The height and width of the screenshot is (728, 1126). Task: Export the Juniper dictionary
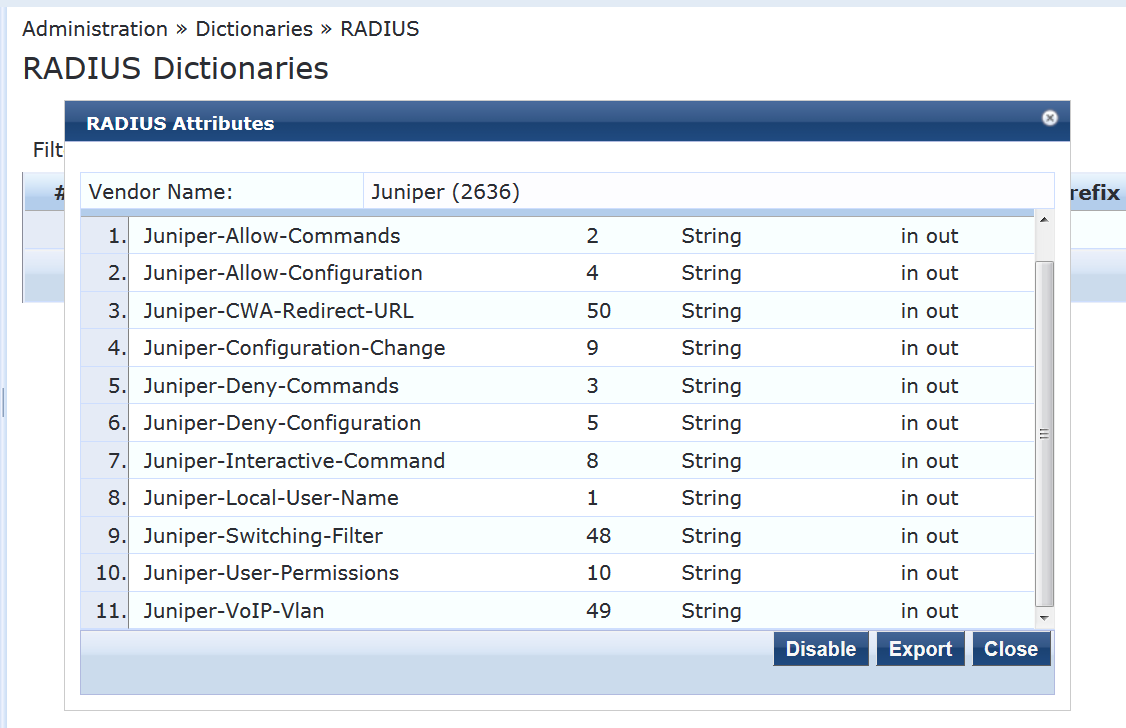920,649
